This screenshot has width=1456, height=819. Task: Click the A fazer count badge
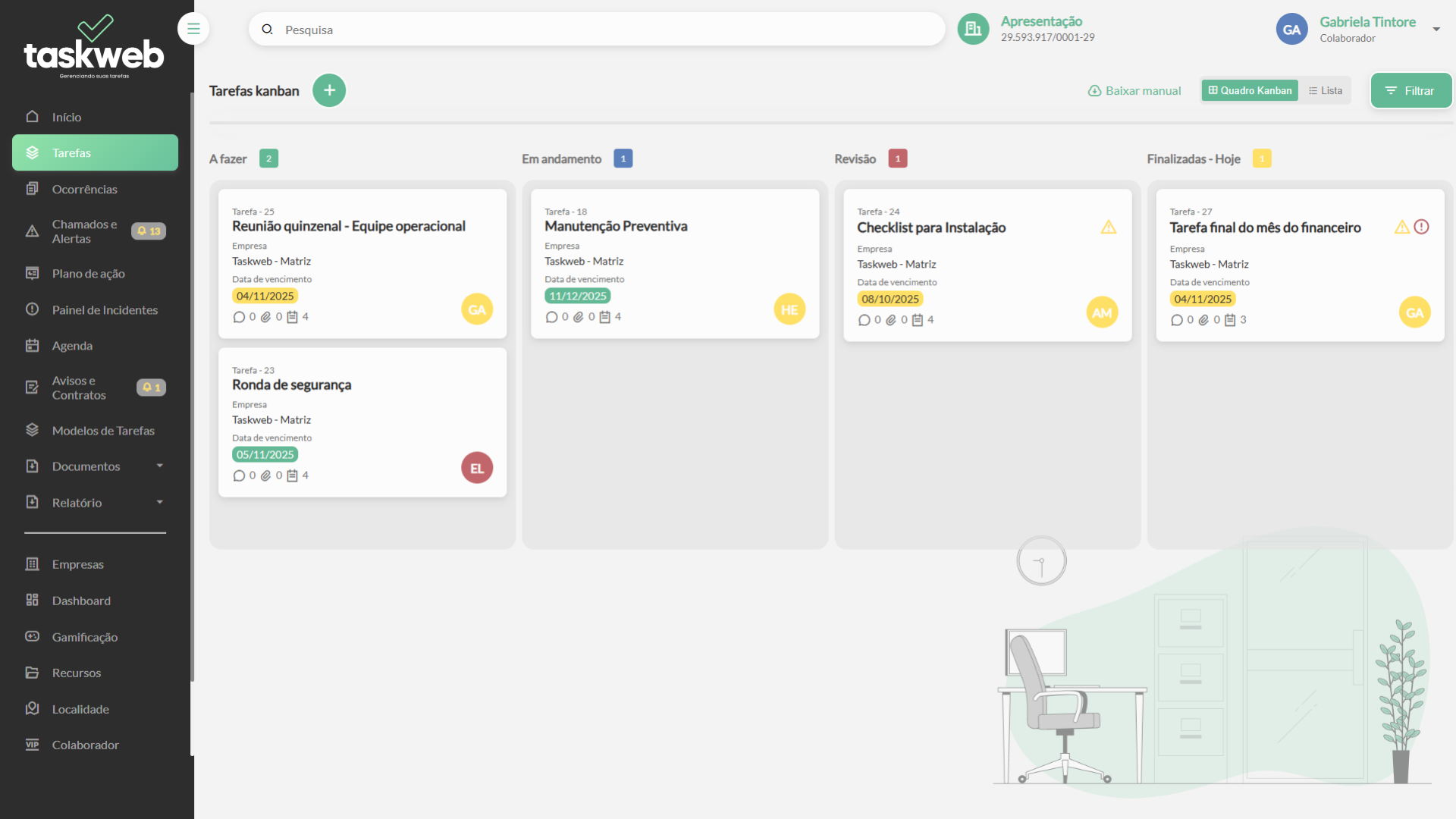tap(268, 158)
